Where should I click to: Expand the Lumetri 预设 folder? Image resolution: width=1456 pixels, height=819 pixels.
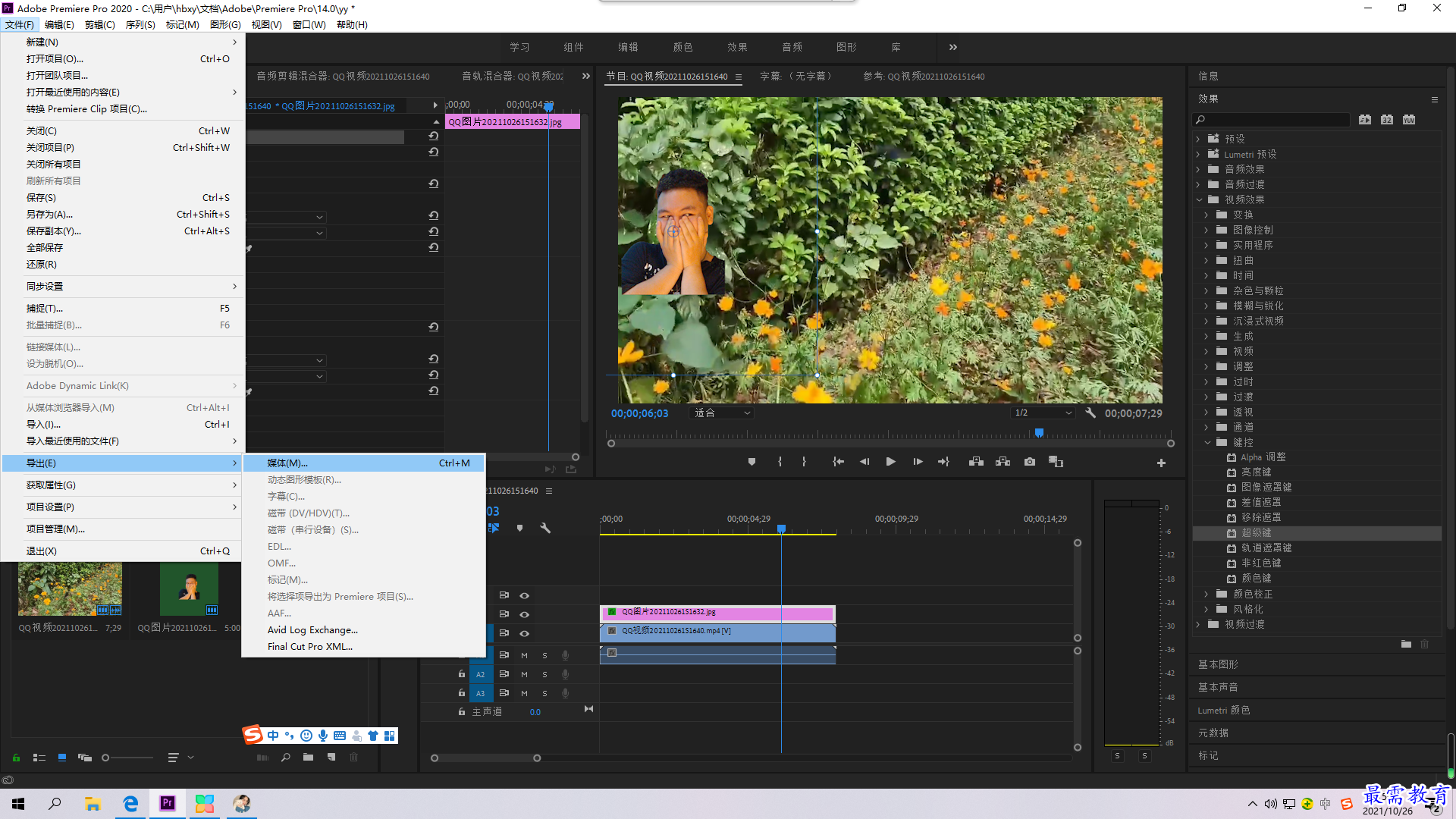(x=1198, y=154)
